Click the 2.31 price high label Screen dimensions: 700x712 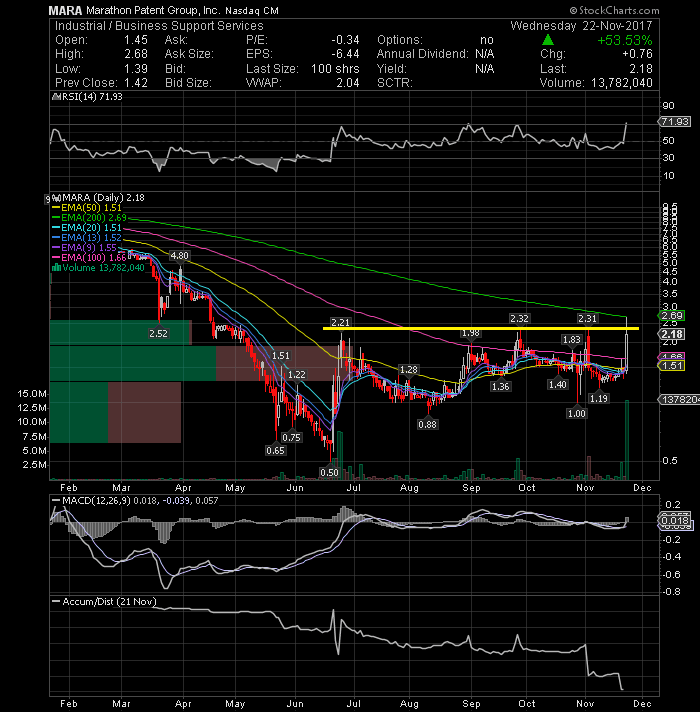pos(587,319)
